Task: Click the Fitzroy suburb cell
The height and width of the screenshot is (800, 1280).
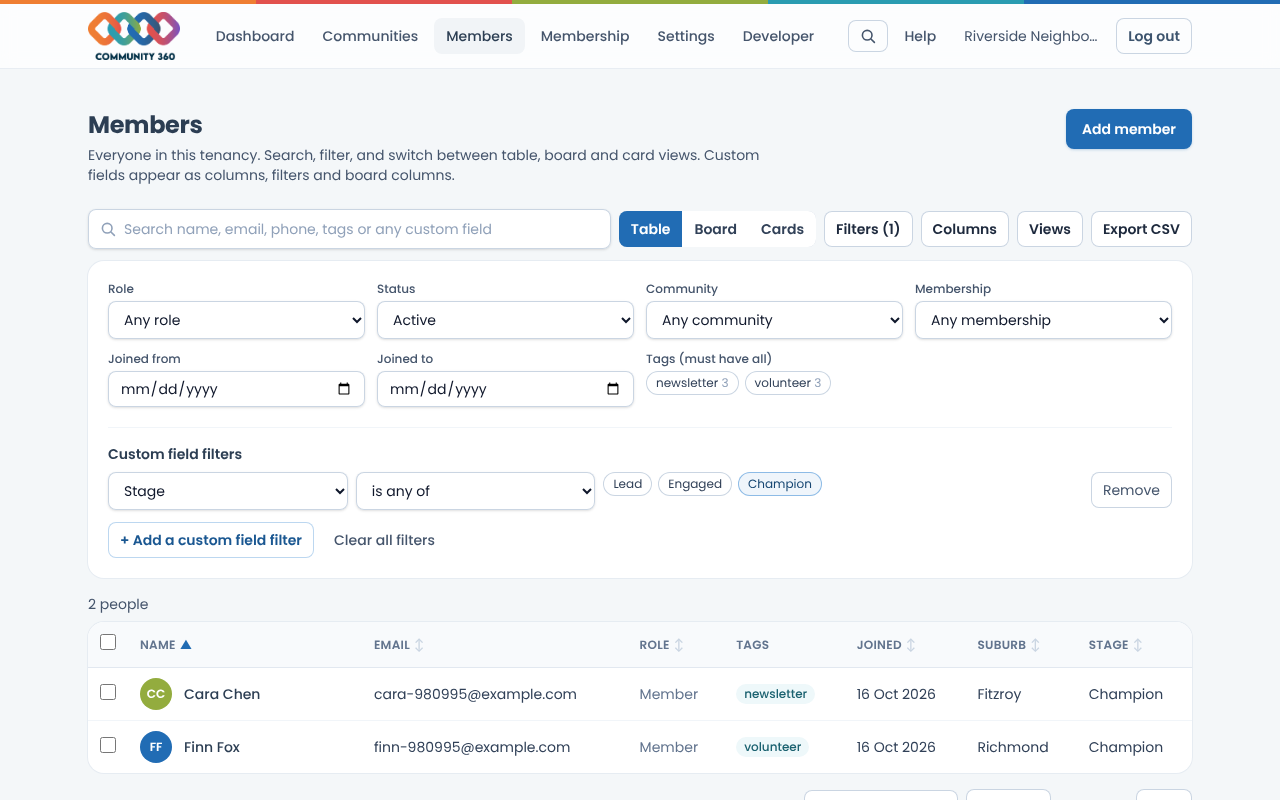Action: pos(999,694)
